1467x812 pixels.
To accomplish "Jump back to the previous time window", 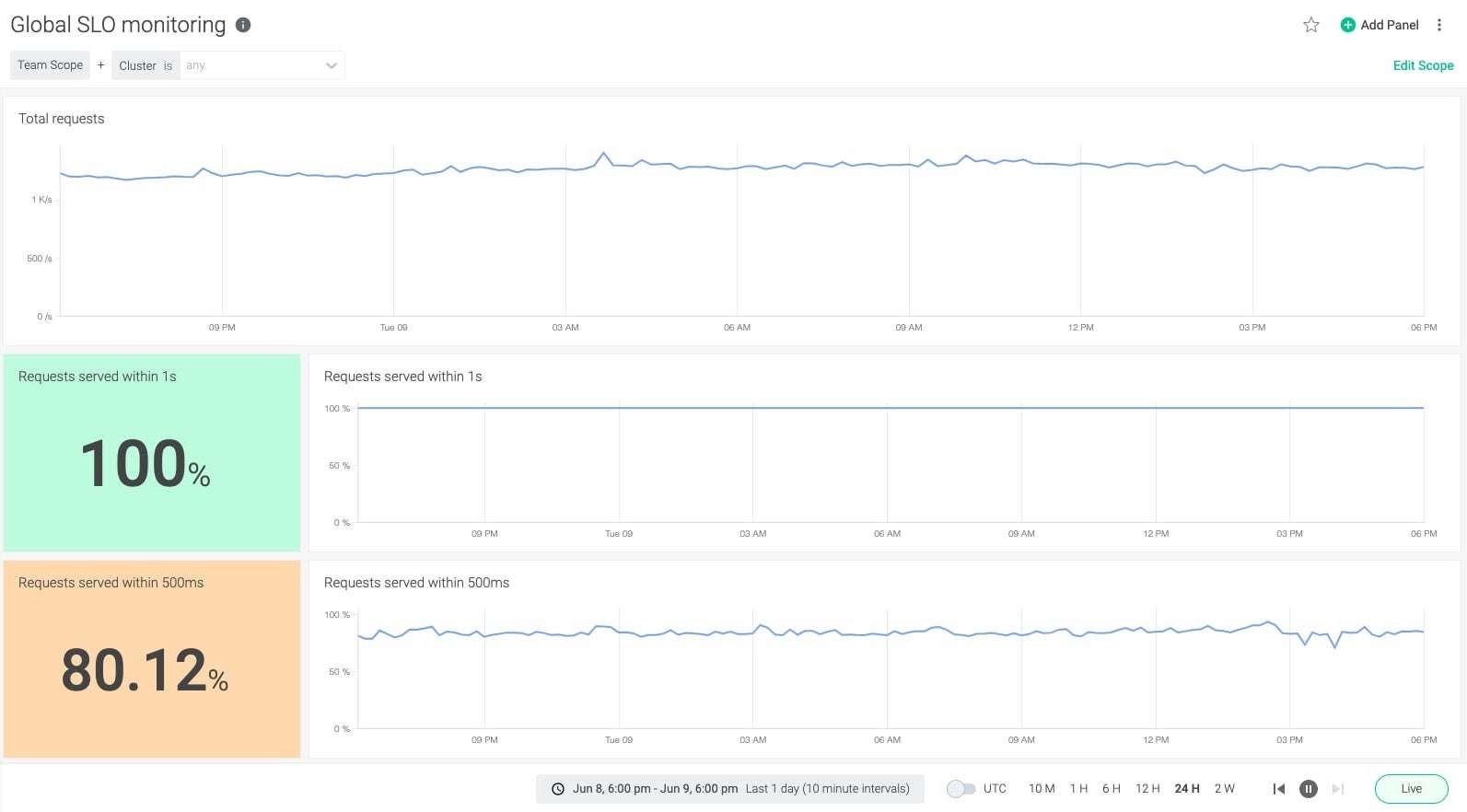I will (x=1278, y=789).
